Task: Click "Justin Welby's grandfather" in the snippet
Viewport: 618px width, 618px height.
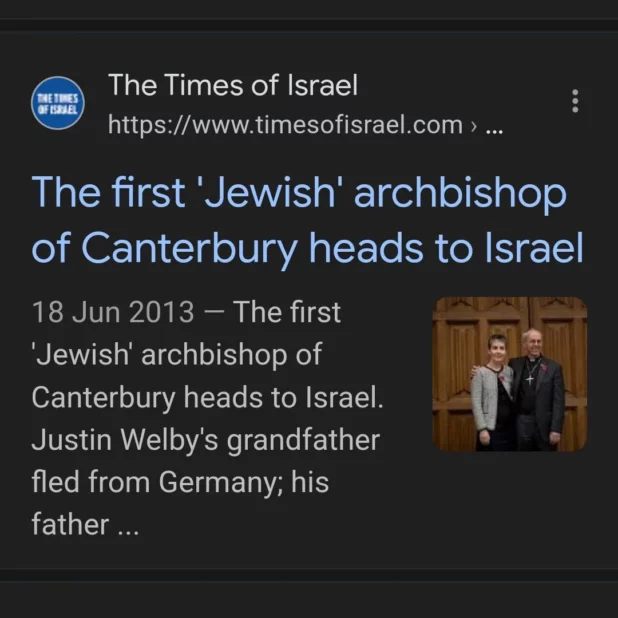Action: 205,440
